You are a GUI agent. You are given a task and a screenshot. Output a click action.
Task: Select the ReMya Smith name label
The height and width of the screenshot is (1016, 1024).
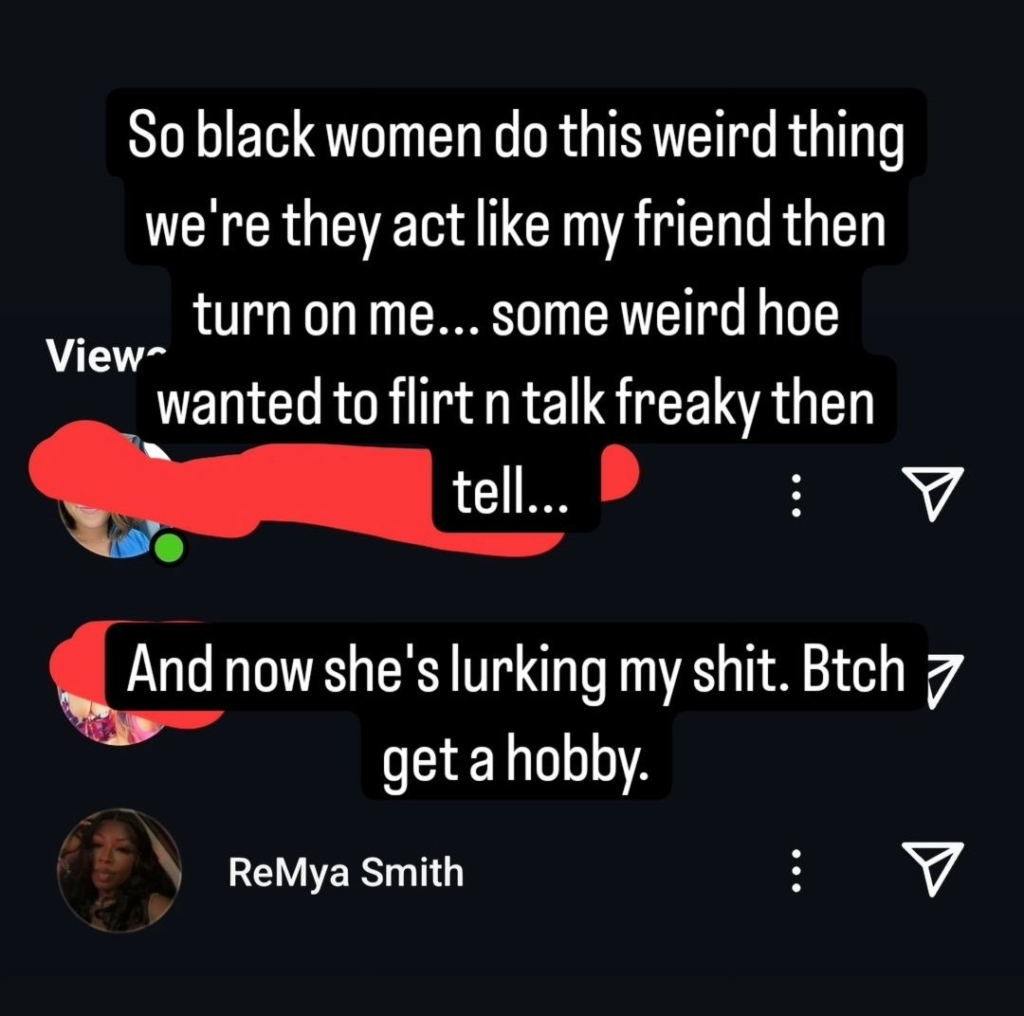pos(346,872)
